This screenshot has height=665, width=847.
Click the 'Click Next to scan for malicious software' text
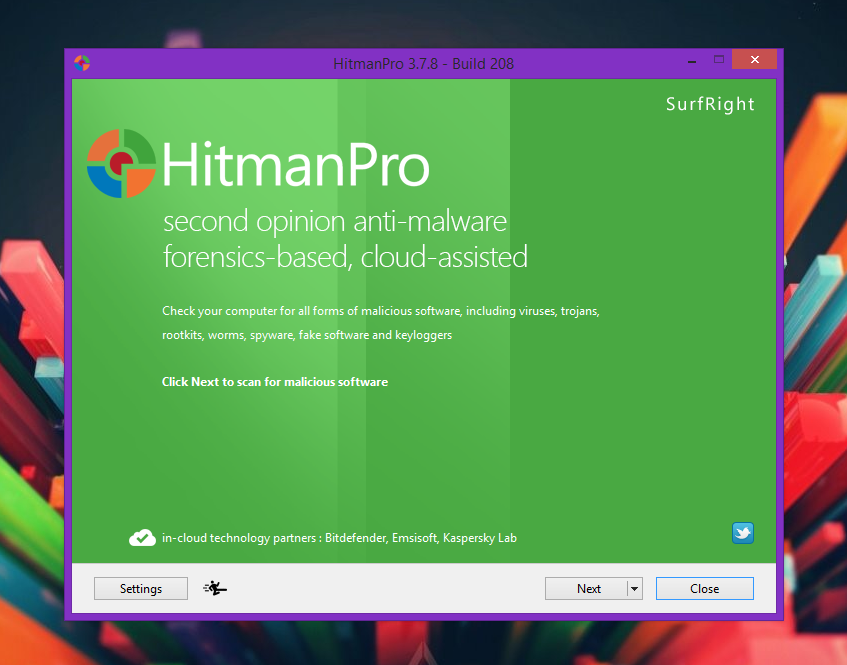pyautogui.click(x=275, y=382)
